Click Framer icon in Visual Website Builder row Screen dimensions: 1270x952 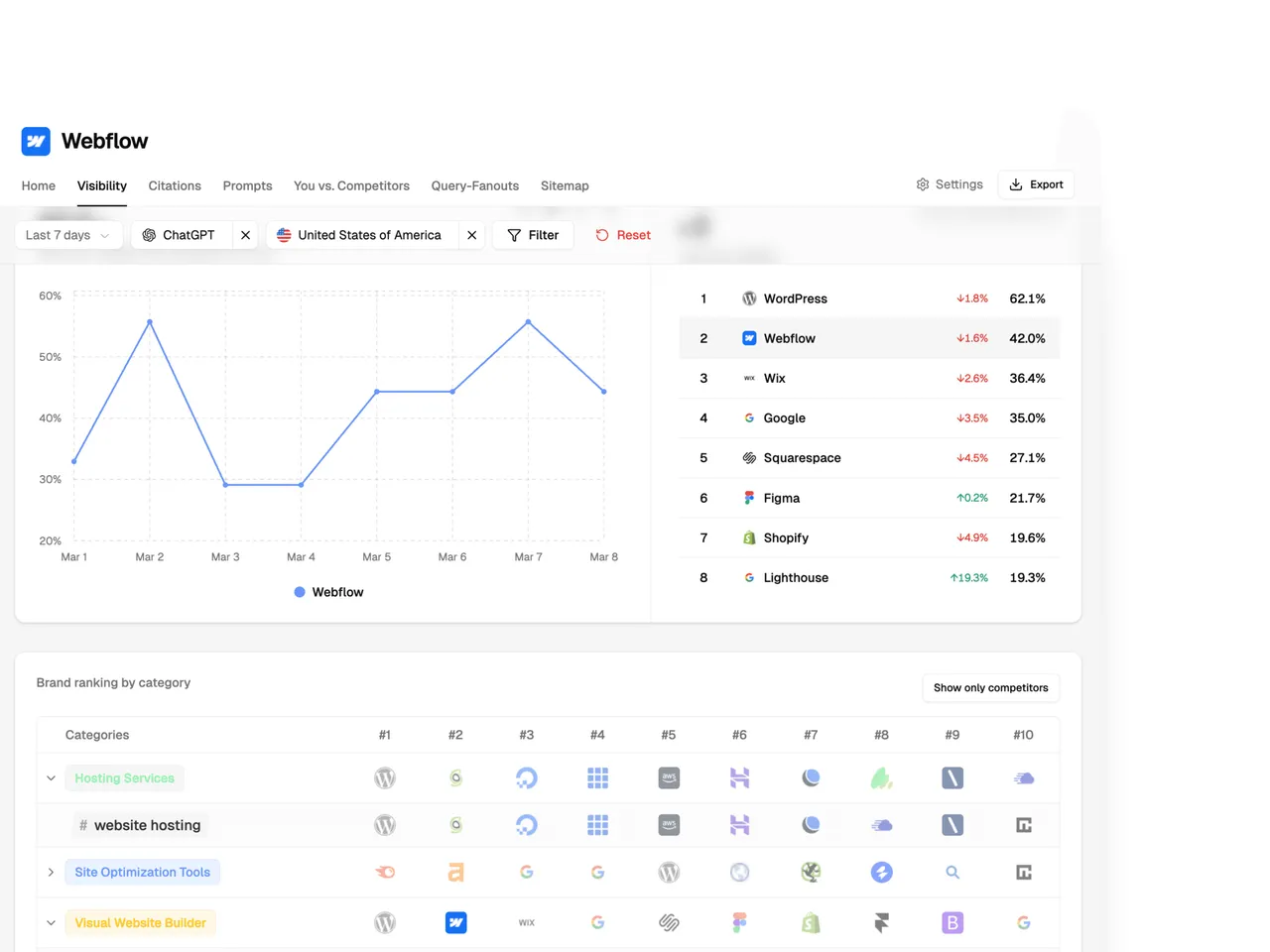pyautogui.click(x=881, y=922)
